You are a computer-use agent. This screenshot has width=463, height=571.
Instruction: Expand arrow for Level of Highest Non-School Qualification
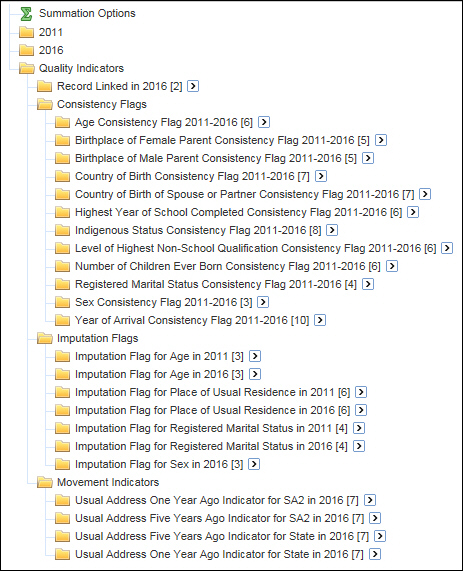447,248
